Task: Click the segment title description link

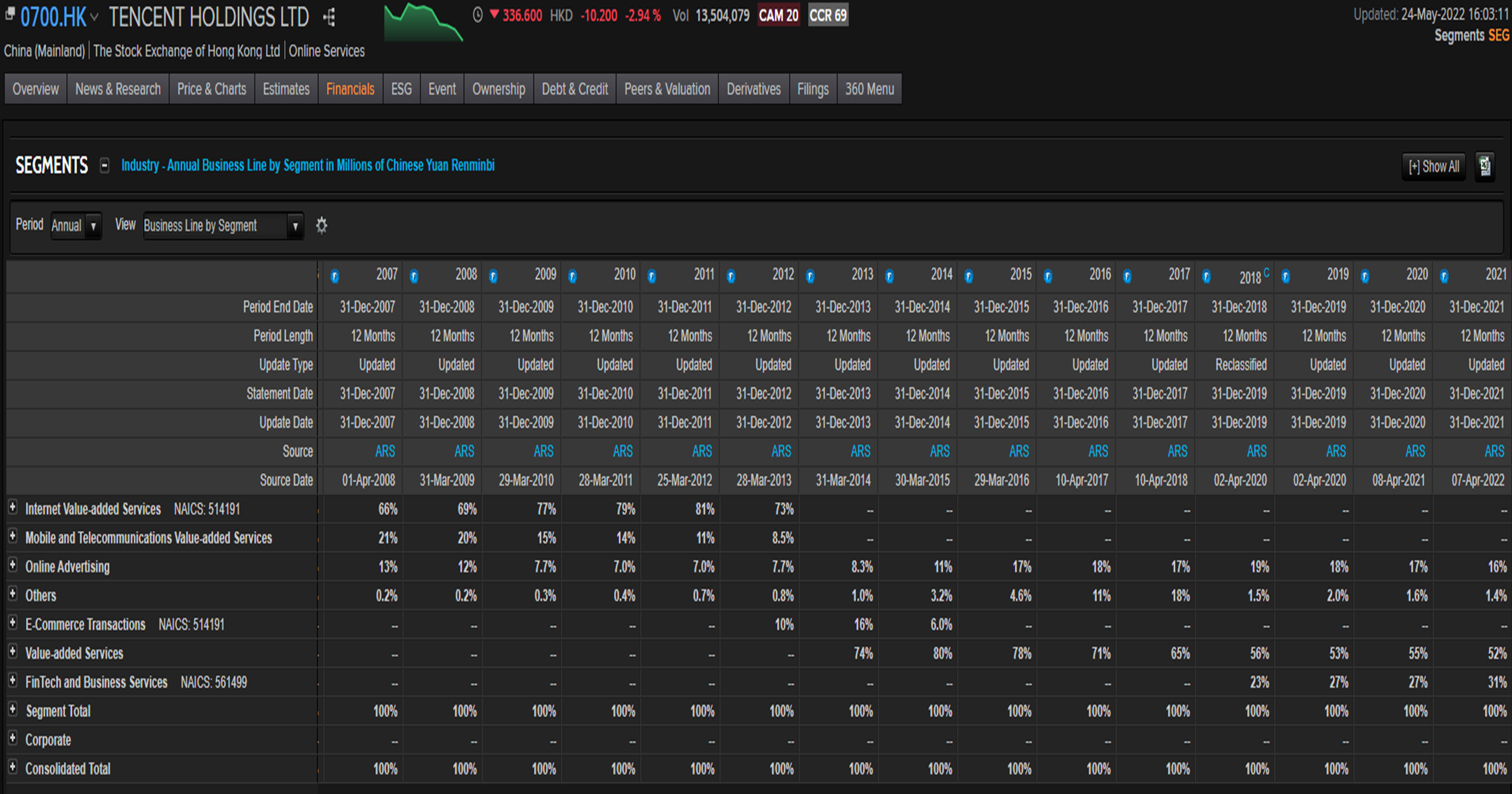Action: pyautogui.click(x=308, y=165)
